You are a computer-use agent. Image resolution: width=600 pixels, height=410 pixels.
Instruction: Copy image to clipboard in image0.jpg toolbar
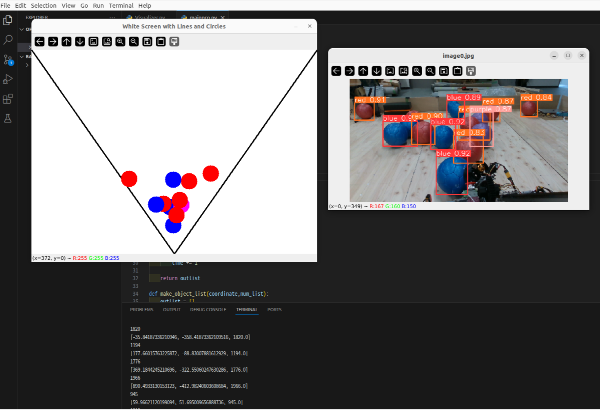[456, 71]
